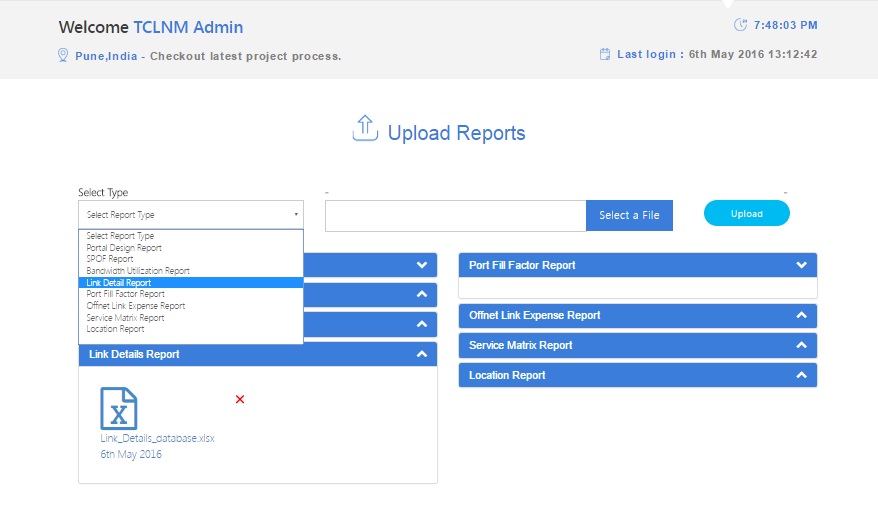
Task: Click the calendar icon beside Last login
Action: (x=604, y=54)
